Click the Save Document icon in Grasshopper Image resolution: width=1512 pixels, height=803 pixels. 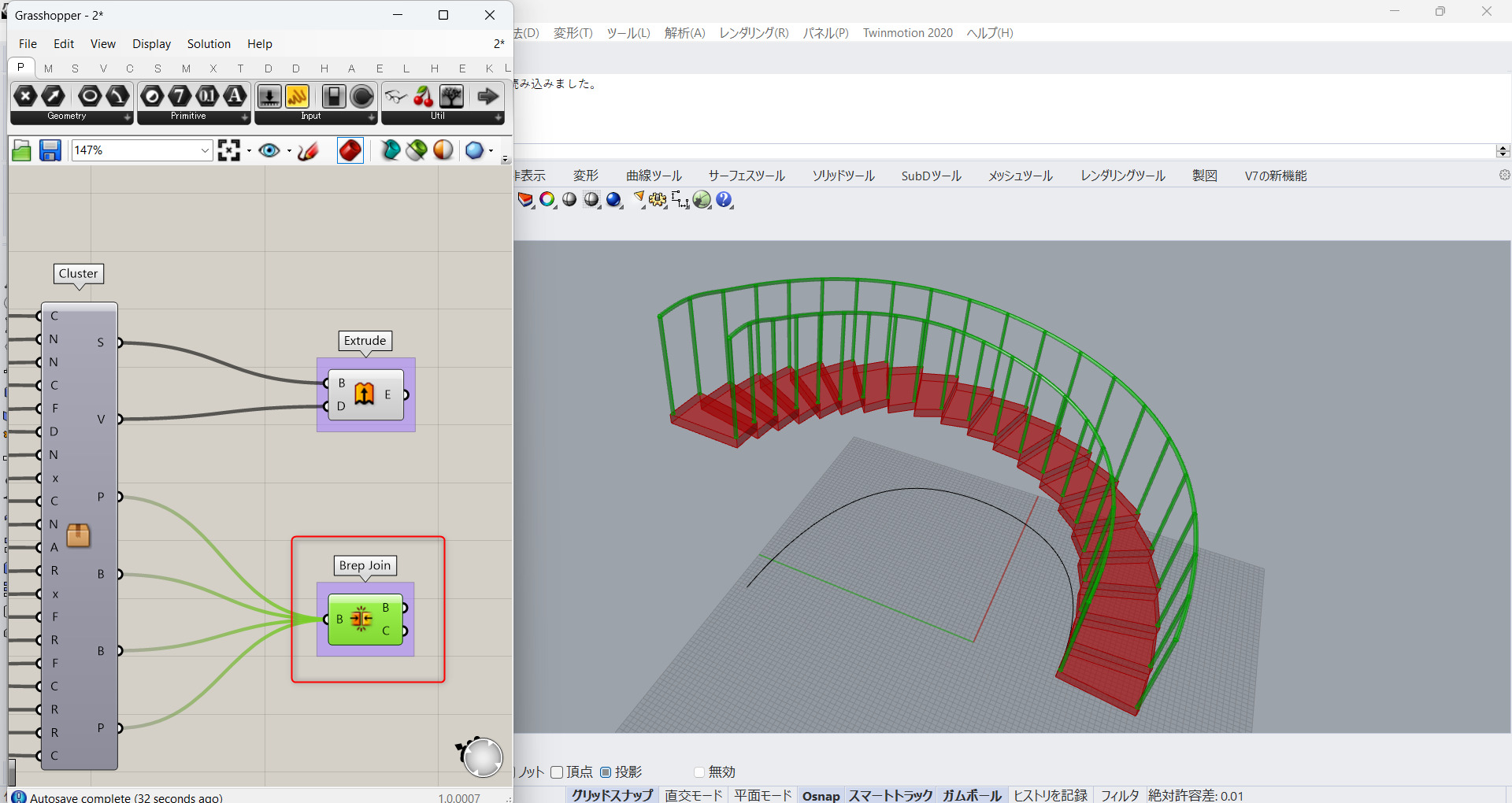50,150
